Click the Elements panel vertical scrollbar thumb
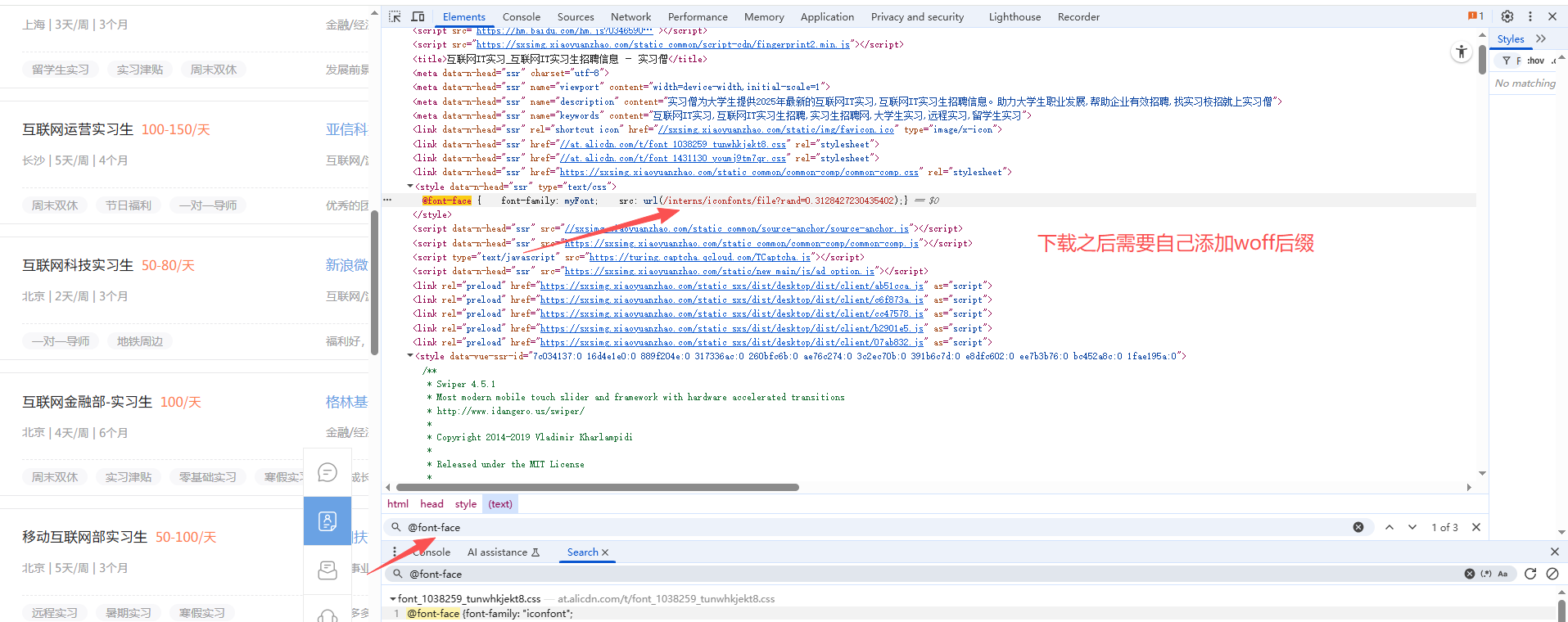The width and height of the screenshot is (1568, 622). coord(1483,59)
